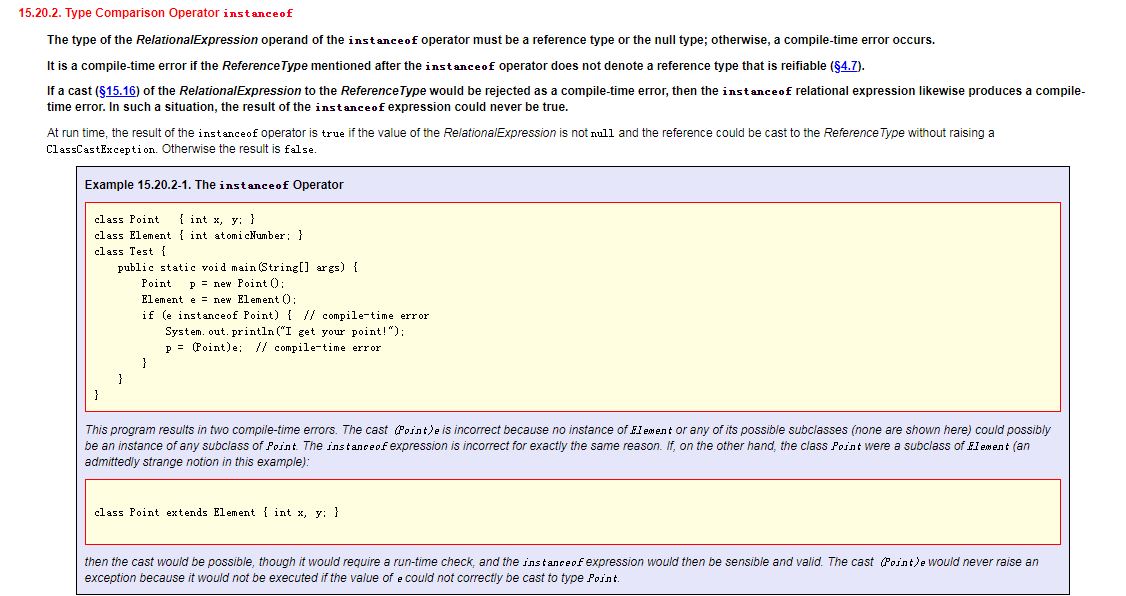This screenshot has width=1126, height=596.
Task: Click the 'Element e = new Element();' line
Action: (218, 299)
